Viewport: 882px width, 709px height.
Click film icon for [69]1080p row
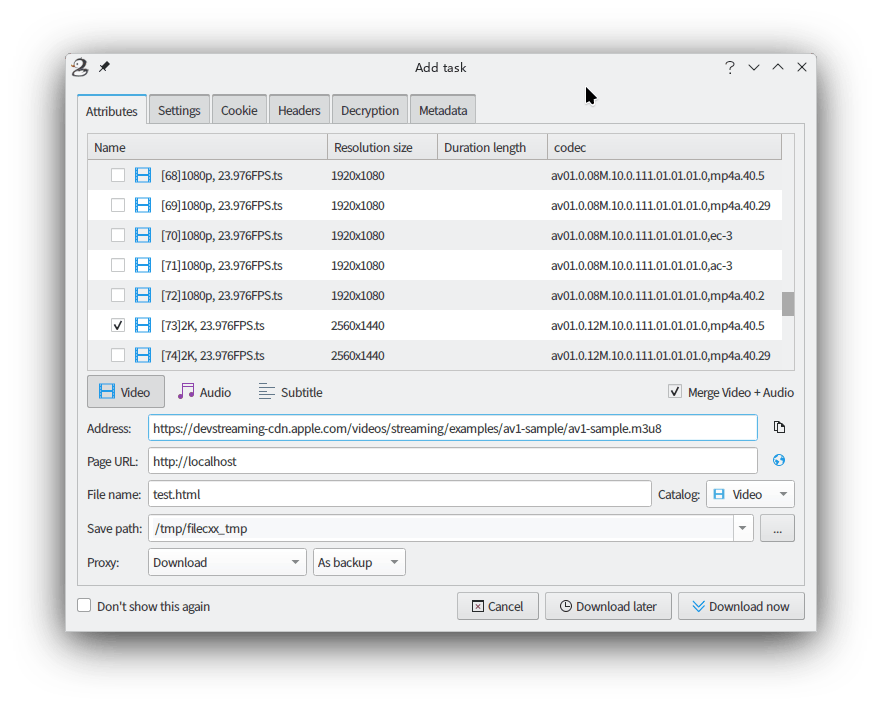(143, 205)
